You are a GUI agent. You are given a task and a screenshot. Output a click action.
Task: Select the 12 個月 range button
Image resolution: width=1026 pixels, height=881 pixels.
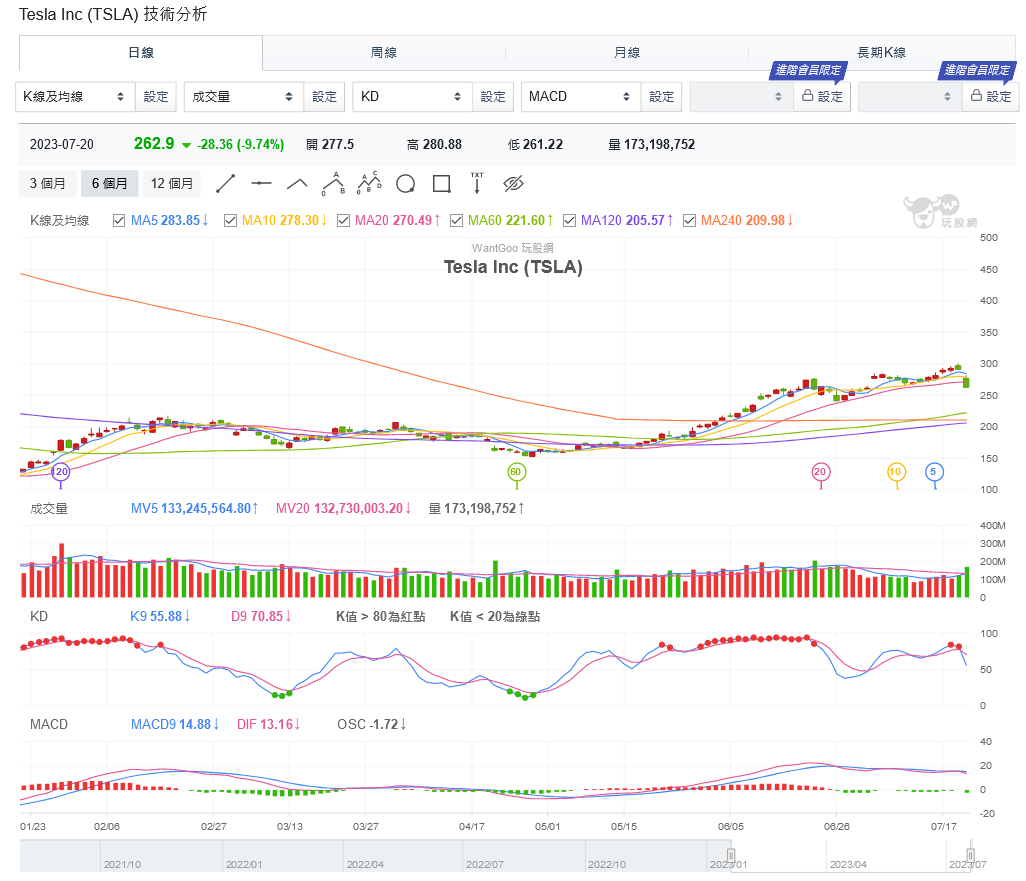[x=172, y=183]
